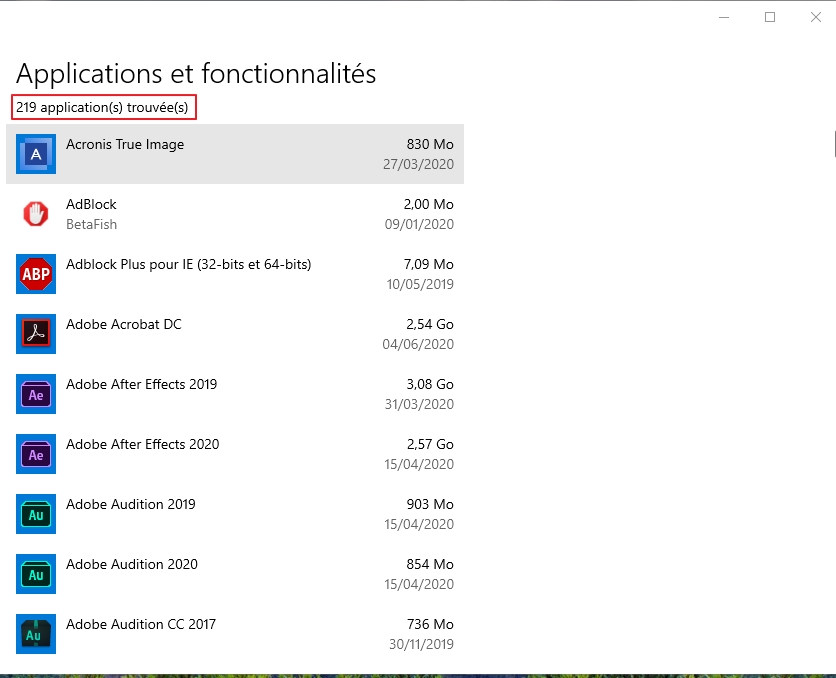Viewport: 836px width, 678px height.
Task: Select the Adobe Acrobat DC name
Action: click(x=124, y=324)
